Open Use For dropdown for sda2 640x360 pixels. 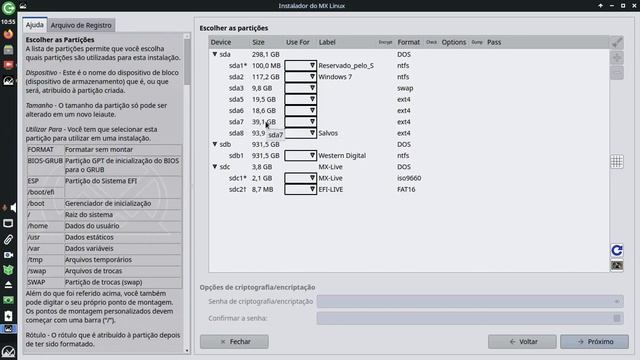coord(300,77)
